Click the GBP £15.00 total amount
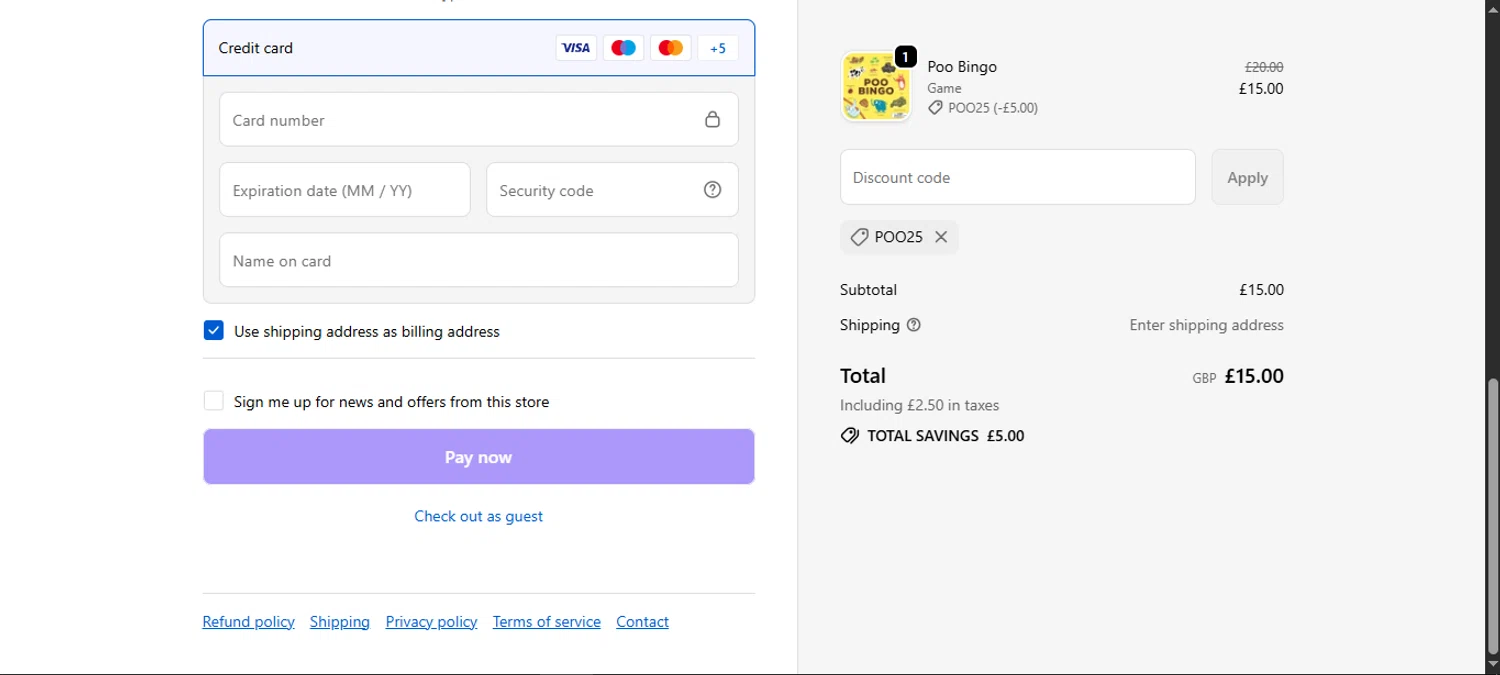1500x675 pixels. pyautogui.click(x=1238, y=376)
